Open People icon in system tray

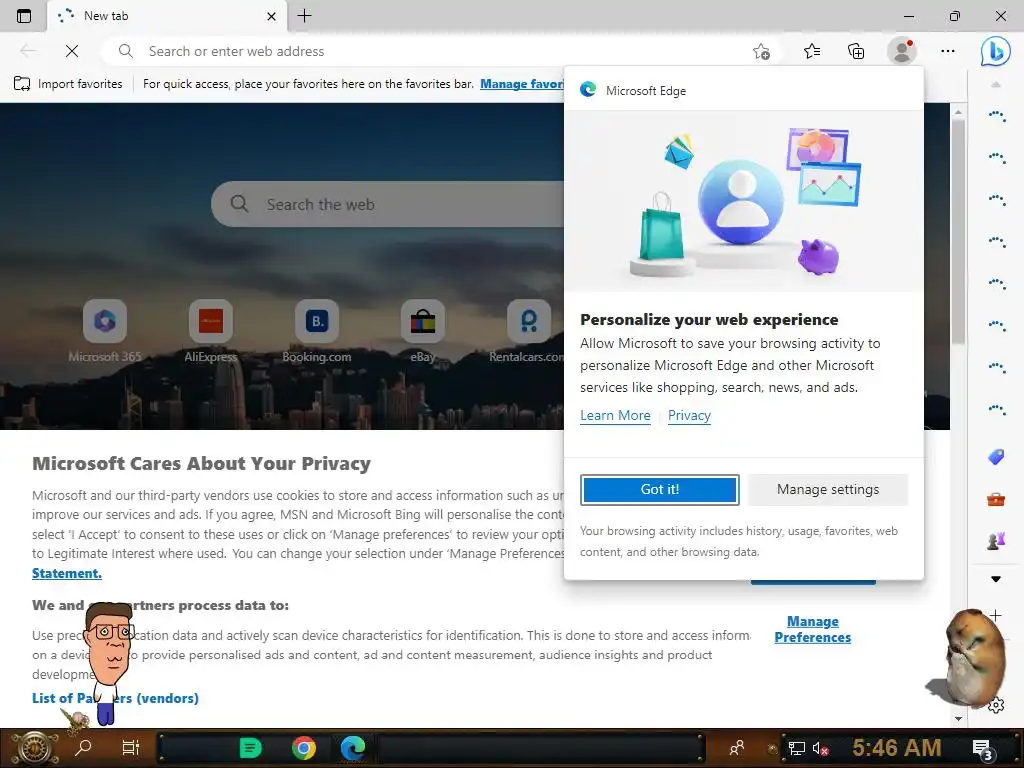click(x=737, y=748)
